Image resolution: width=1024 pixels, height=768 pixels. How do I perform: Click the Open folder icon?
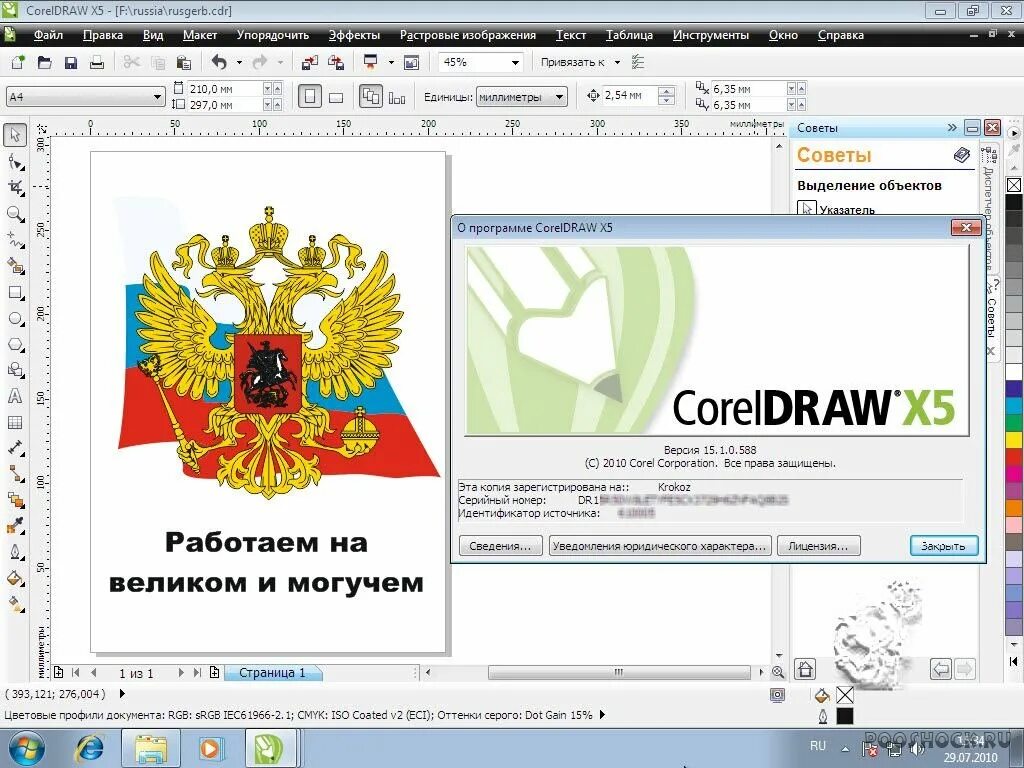[x=44, y=63]
